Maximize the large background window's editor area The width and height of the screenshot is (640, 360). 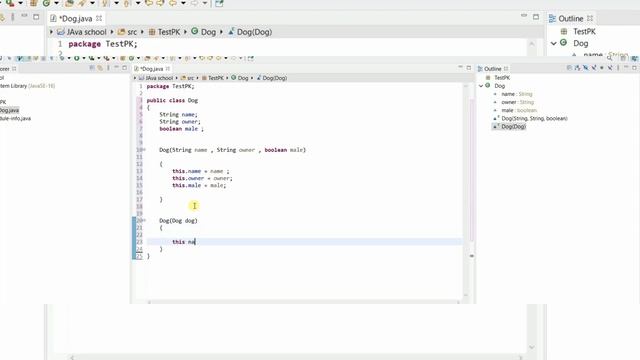coord(536,17)
